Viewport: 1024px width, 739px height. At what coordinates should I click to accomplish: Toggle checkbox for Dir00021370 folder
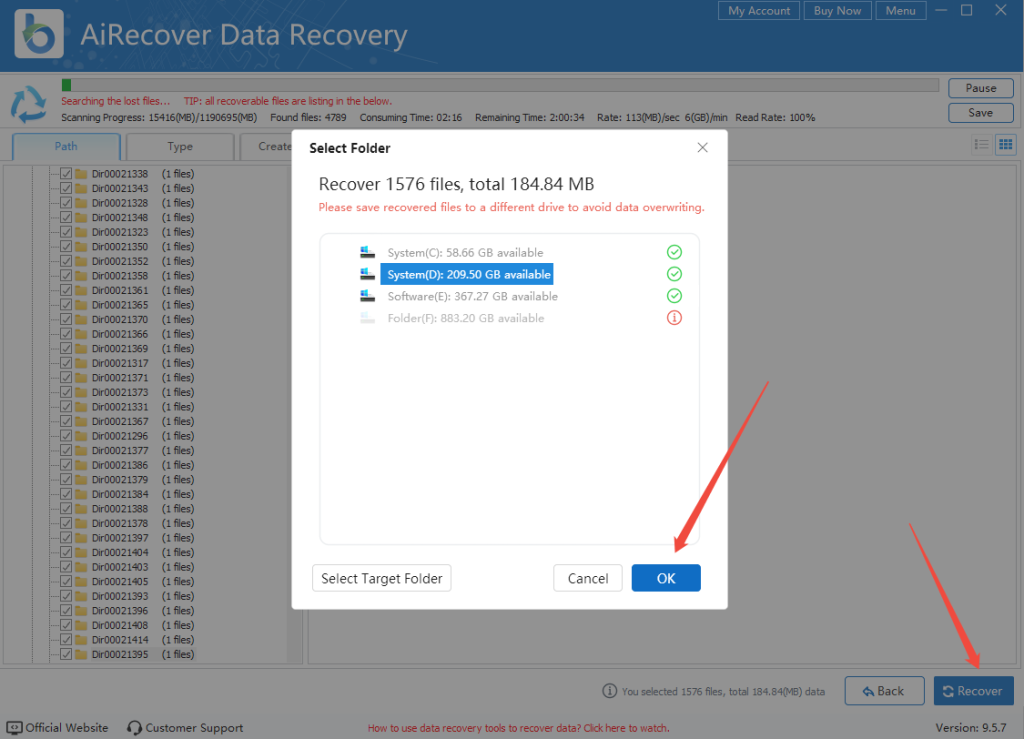(66, 319)
